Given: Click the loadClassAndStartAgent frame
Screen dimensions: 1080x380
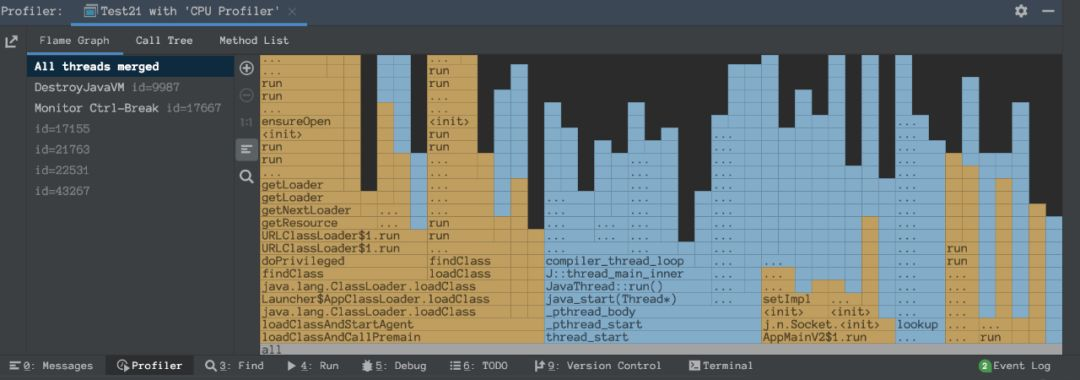Looking at the screenshot, I should 402,324.
